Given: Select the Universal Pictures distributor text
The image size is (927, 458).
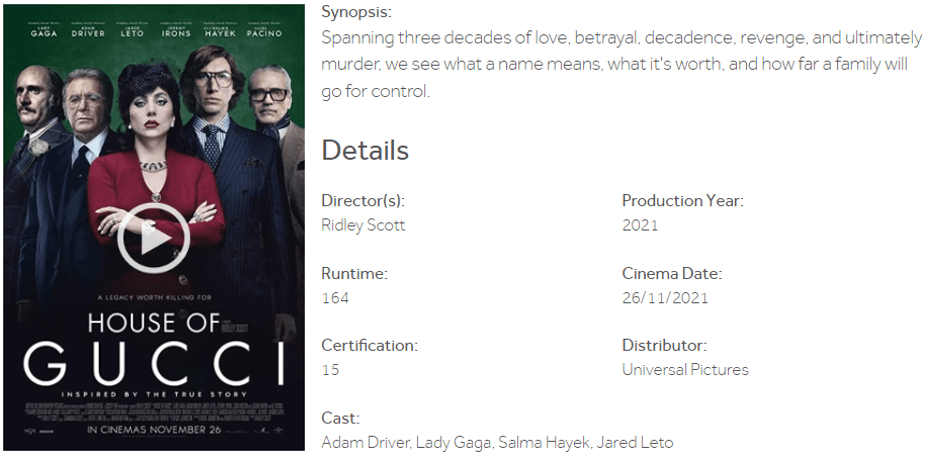Looking at the screenshot, I should [x=685, y=370].
